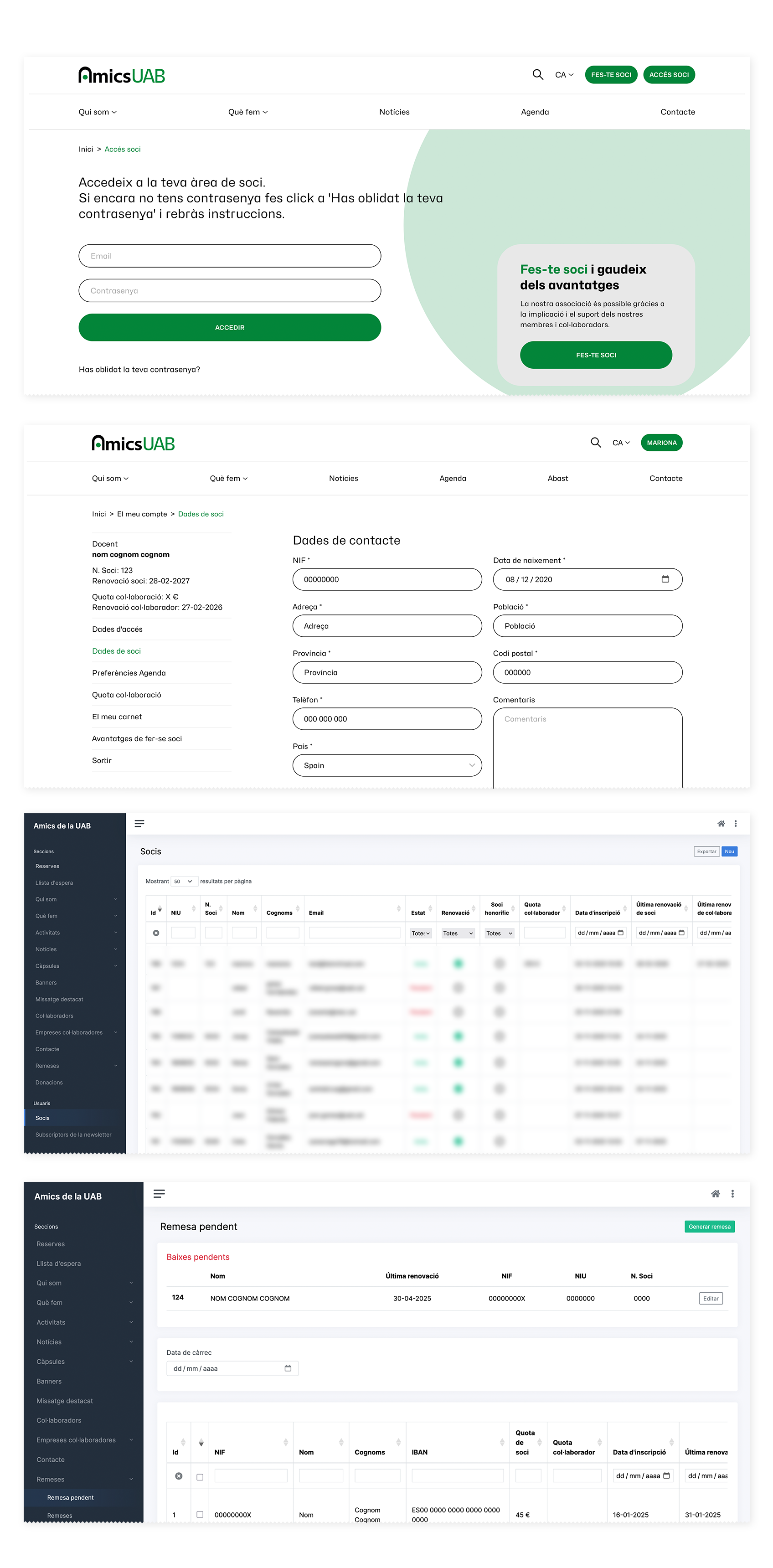773x1568 pixels.
Task: Click the hamburger menu icon above Remesa pendent
Action: tap(159, 1194)
